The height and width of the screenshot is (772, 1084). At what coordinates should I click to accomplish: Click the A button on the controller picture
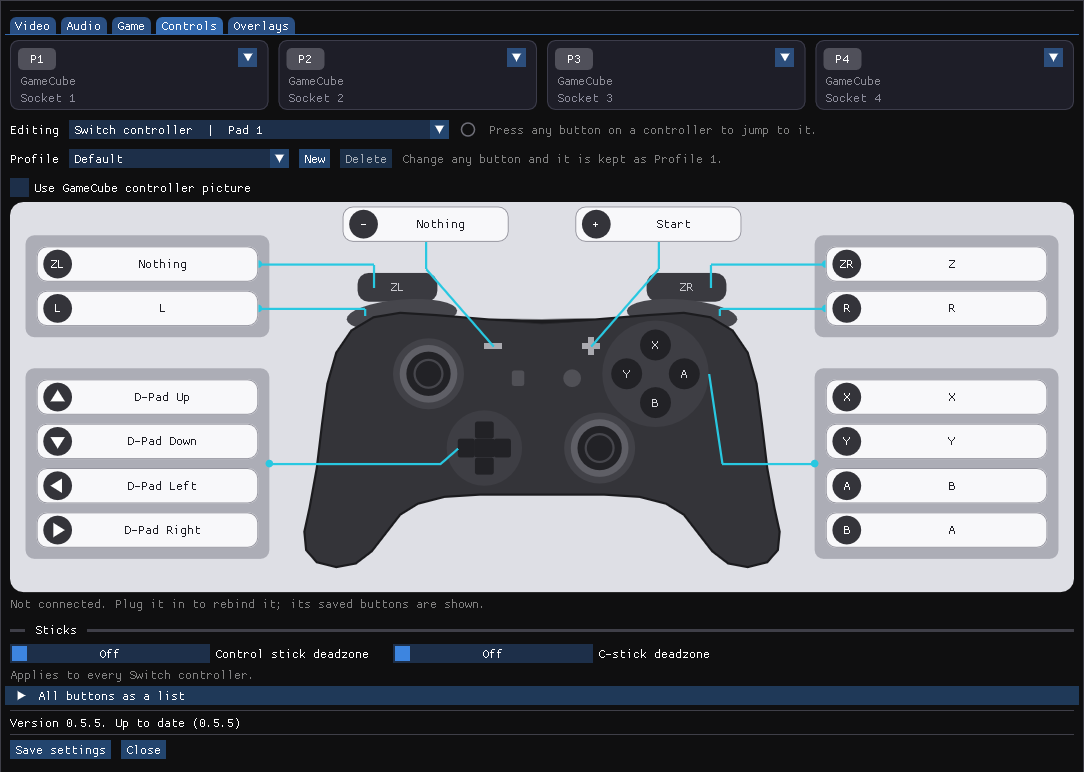[x=684, y=374]
